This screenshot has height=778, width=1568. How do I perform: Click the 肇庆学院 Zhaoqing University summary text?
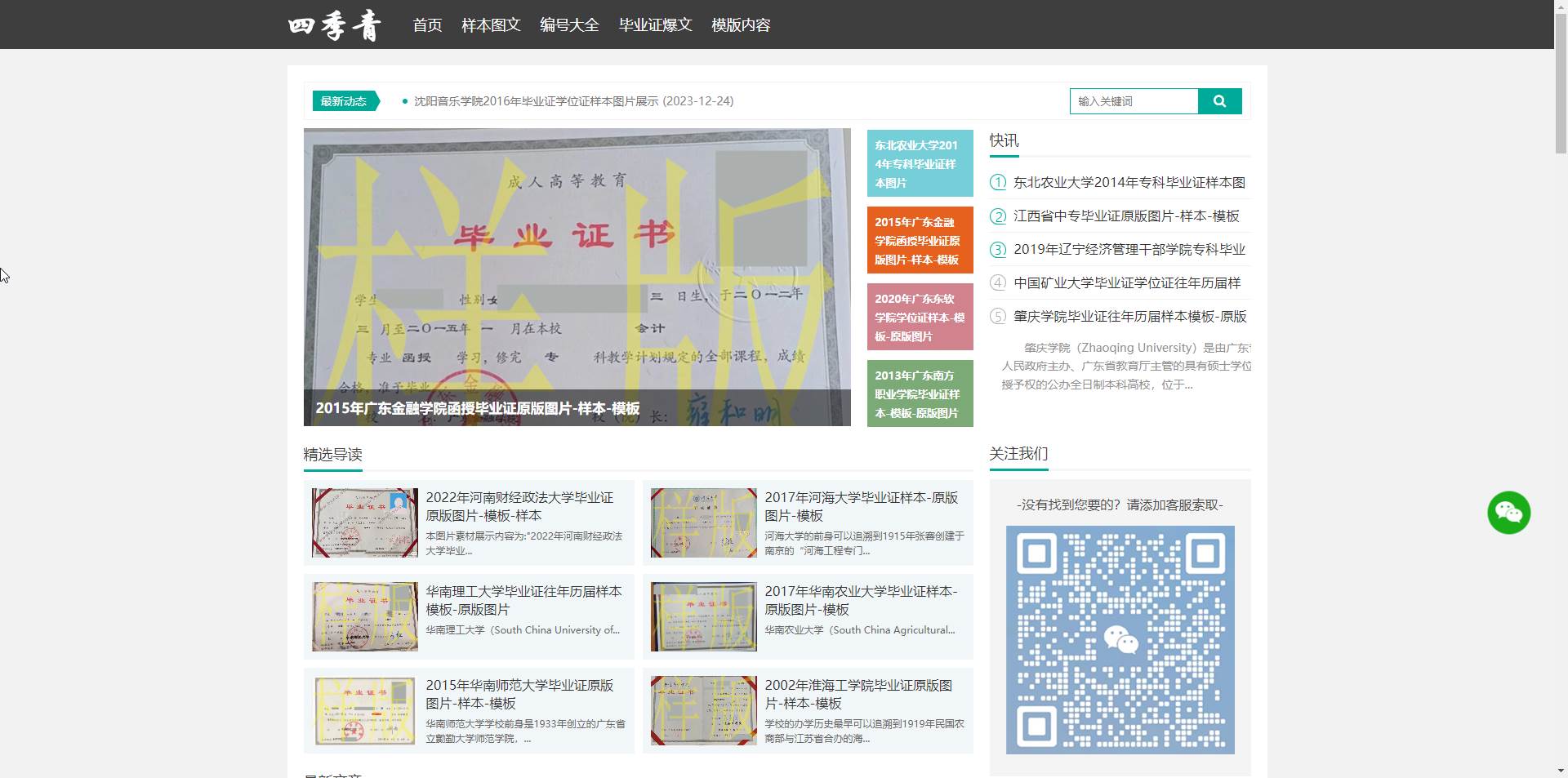coord(1126,366)
